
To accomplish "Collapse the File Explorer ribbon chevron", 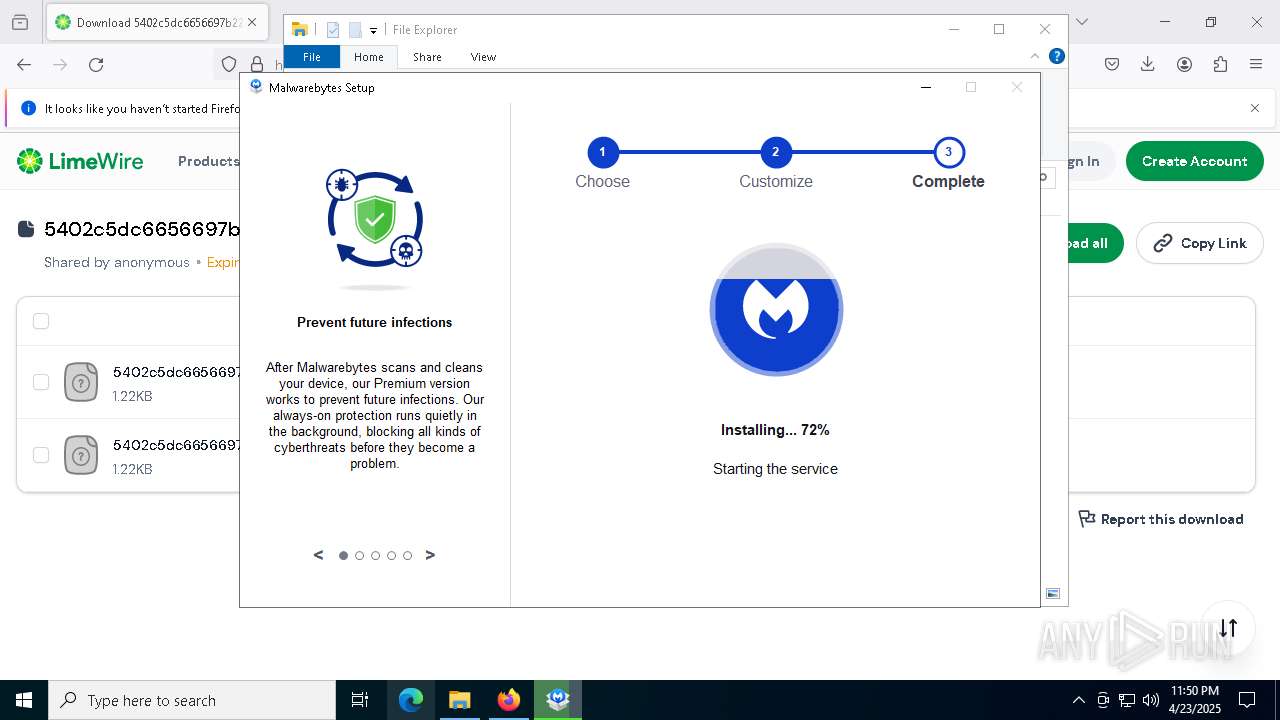I will [1035, 56].
